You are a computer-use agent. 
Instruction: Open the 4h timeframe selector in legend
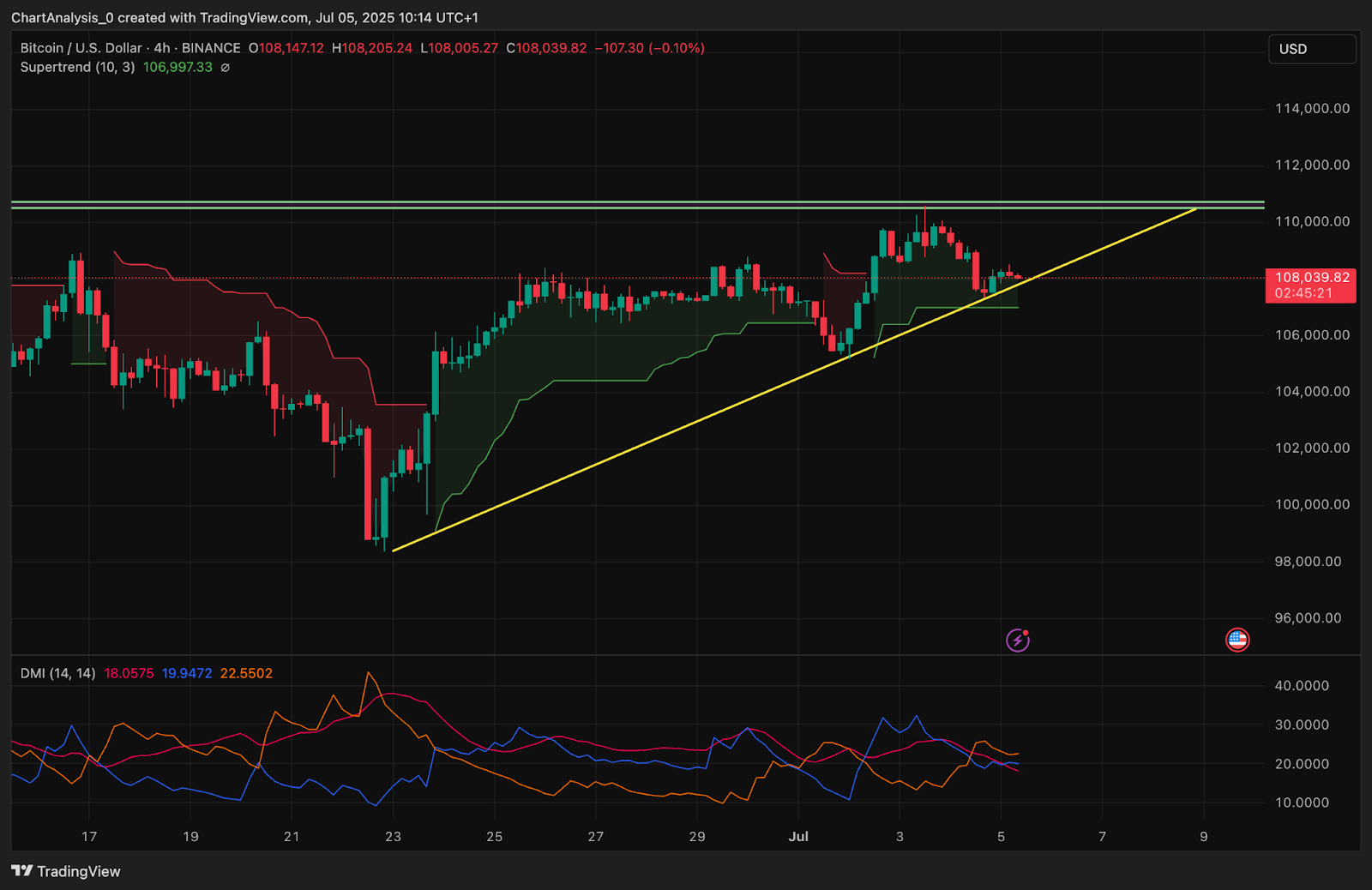[161, 48]
